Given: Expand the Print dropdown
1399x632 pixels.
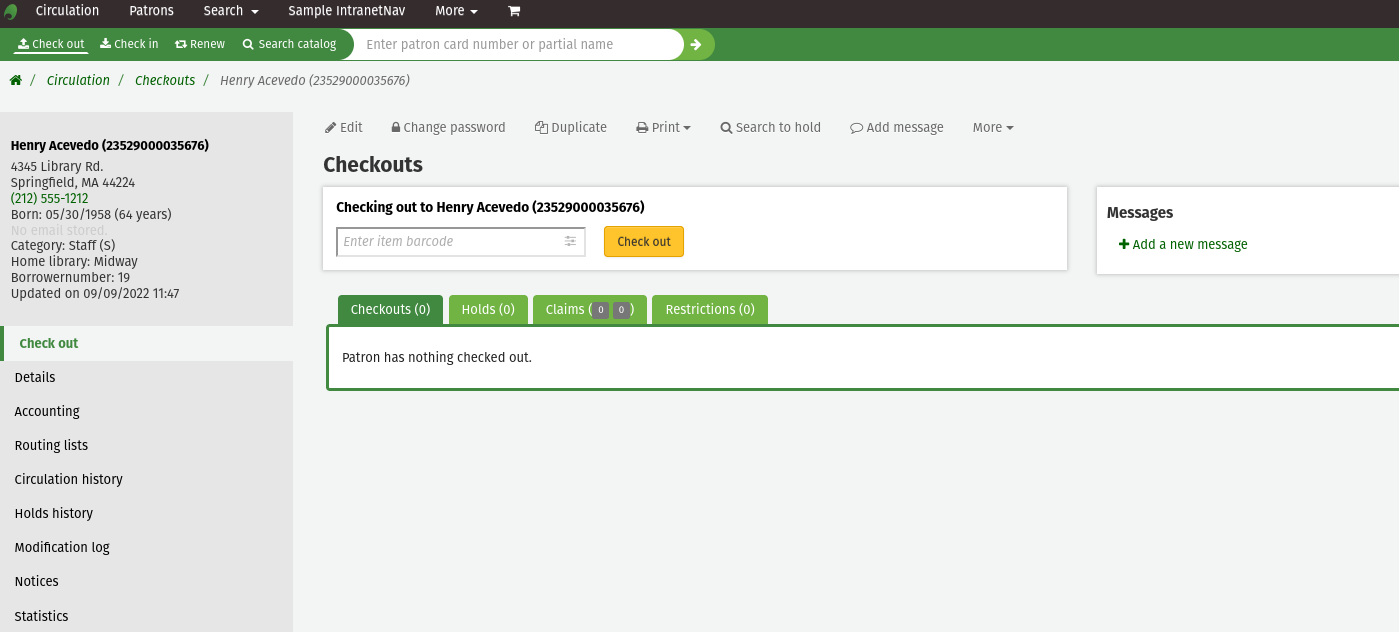Looking at the screenshot, I should [x=662, y=127].
